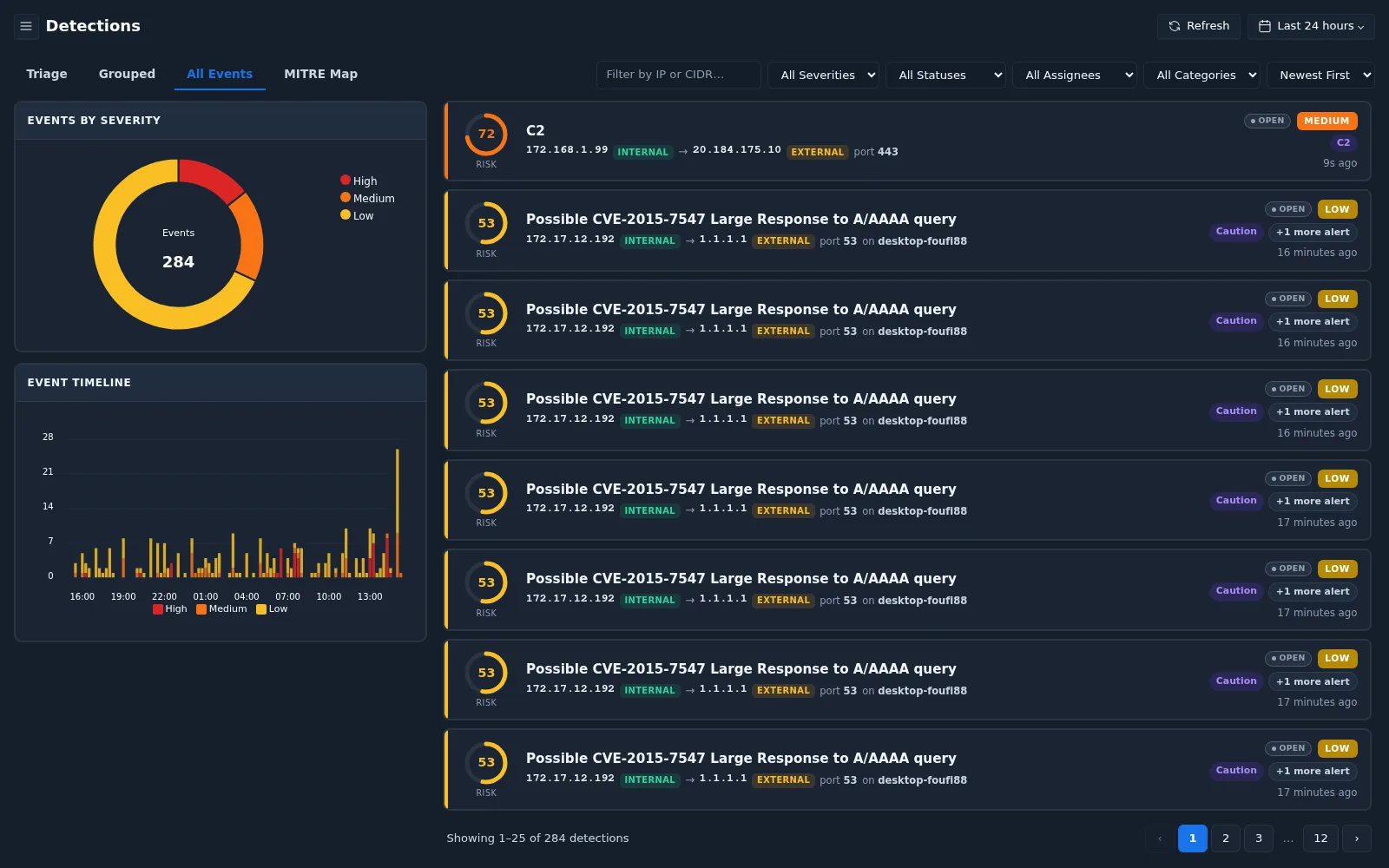Click the previous page arrow
Image resolution: width=1389 pixels, height=868 pixels.
1159,838
